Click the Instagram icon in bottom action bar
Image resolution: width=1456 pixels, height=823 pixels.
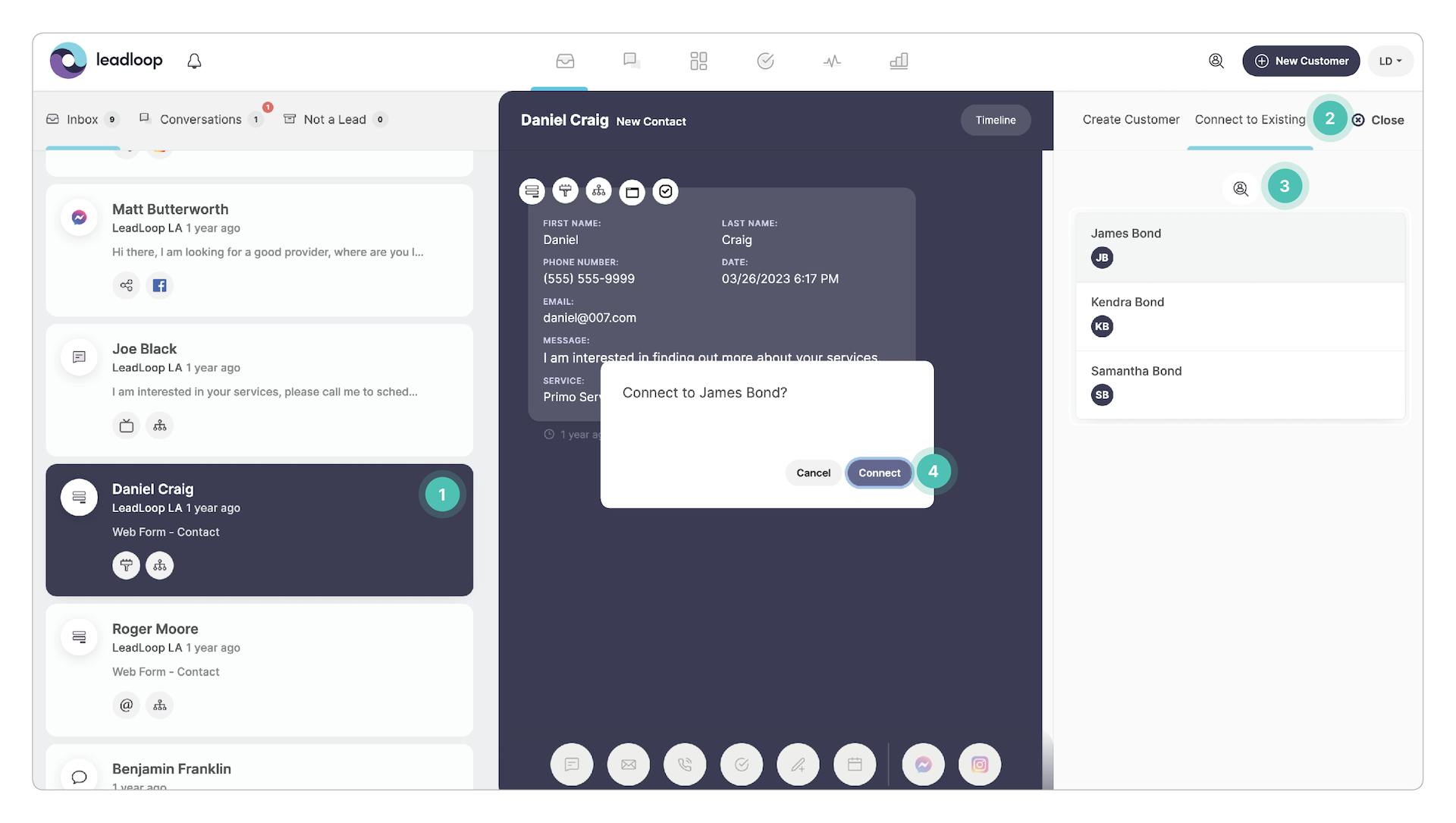[979, 765]
